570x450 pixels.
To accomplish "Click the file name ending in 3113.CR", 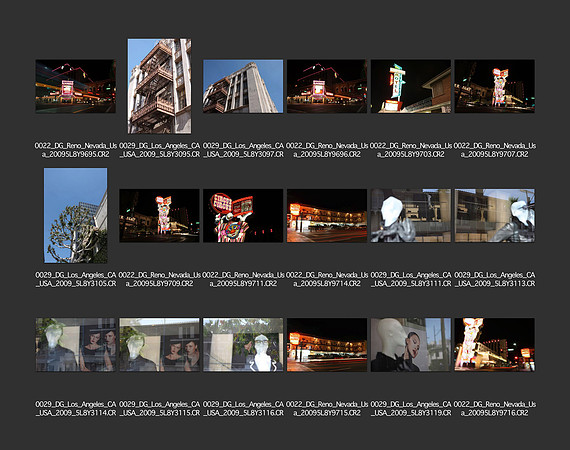I will tap(494, 279).
